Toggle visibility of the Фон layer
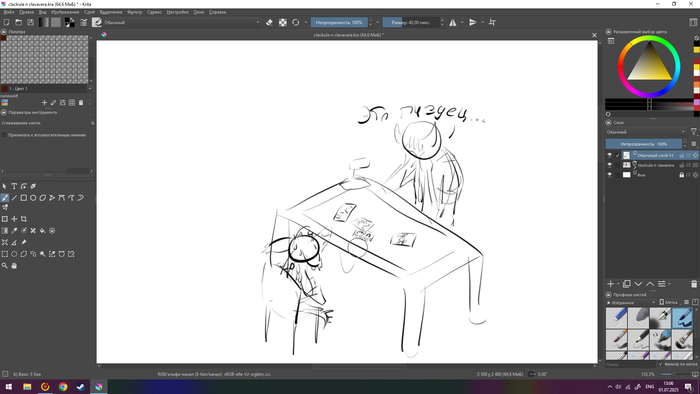This screenshot has height=394, width=700. [x=609, y=175]
